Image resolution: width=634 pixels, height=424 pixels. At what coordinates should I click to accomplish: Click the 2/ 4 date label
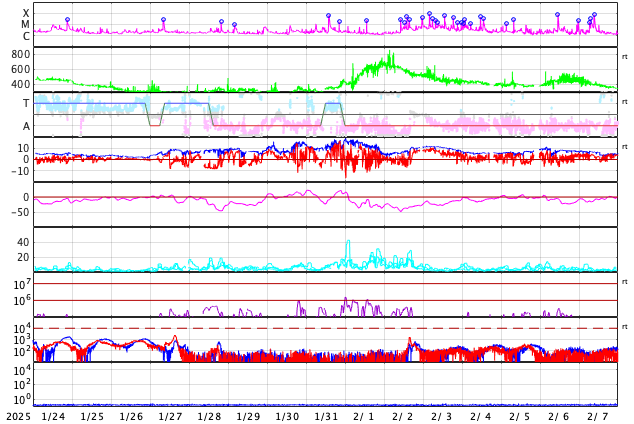tap(481, 416)
